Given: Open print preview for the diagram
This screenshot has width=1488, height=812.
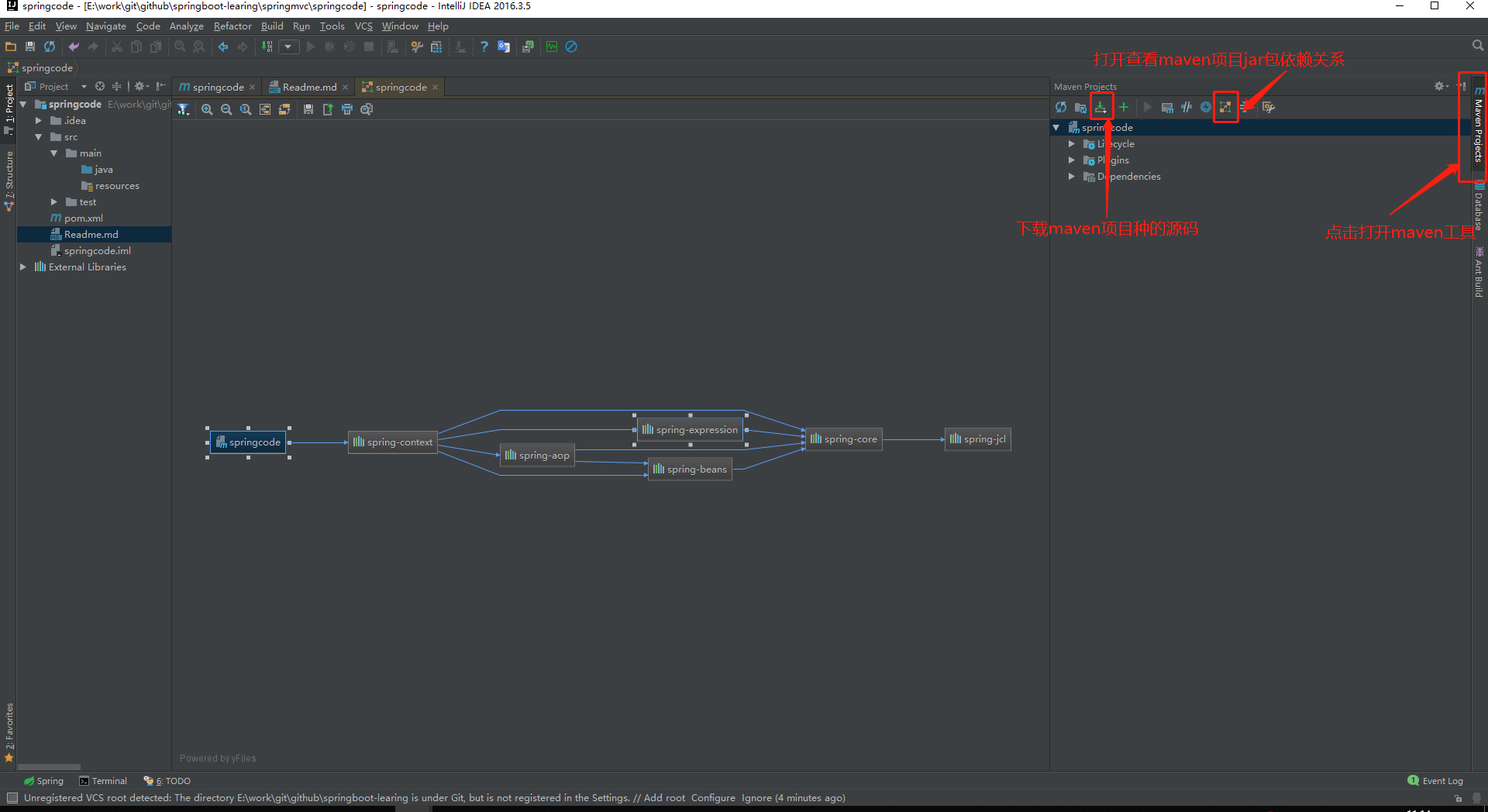Looking at the screenshot, I should click(367, 109).
